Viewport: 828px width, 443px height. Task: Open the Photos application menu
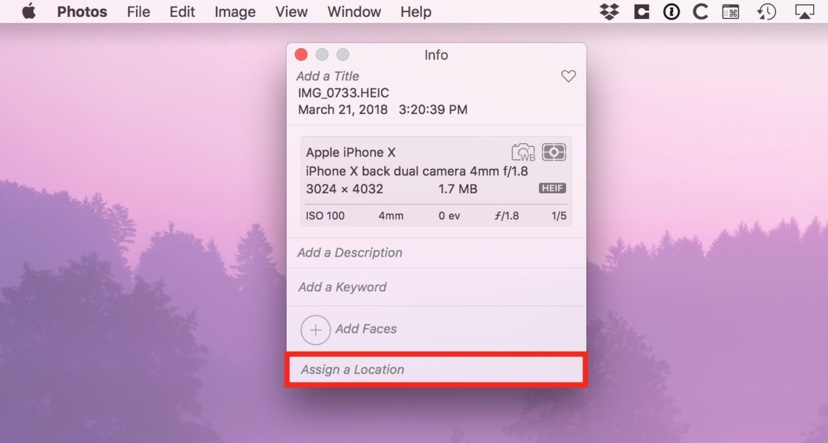coord(84,12)
